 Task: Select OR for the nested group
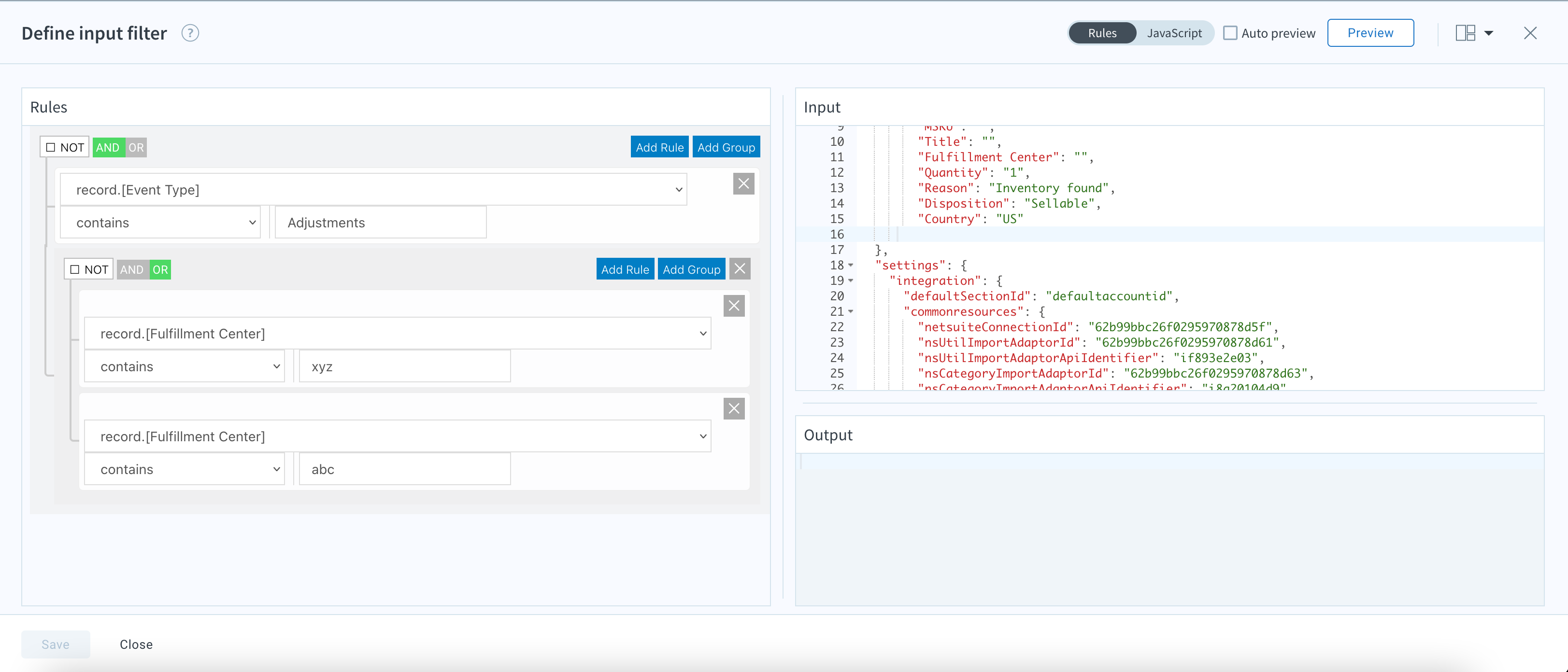tap(160, 269)
